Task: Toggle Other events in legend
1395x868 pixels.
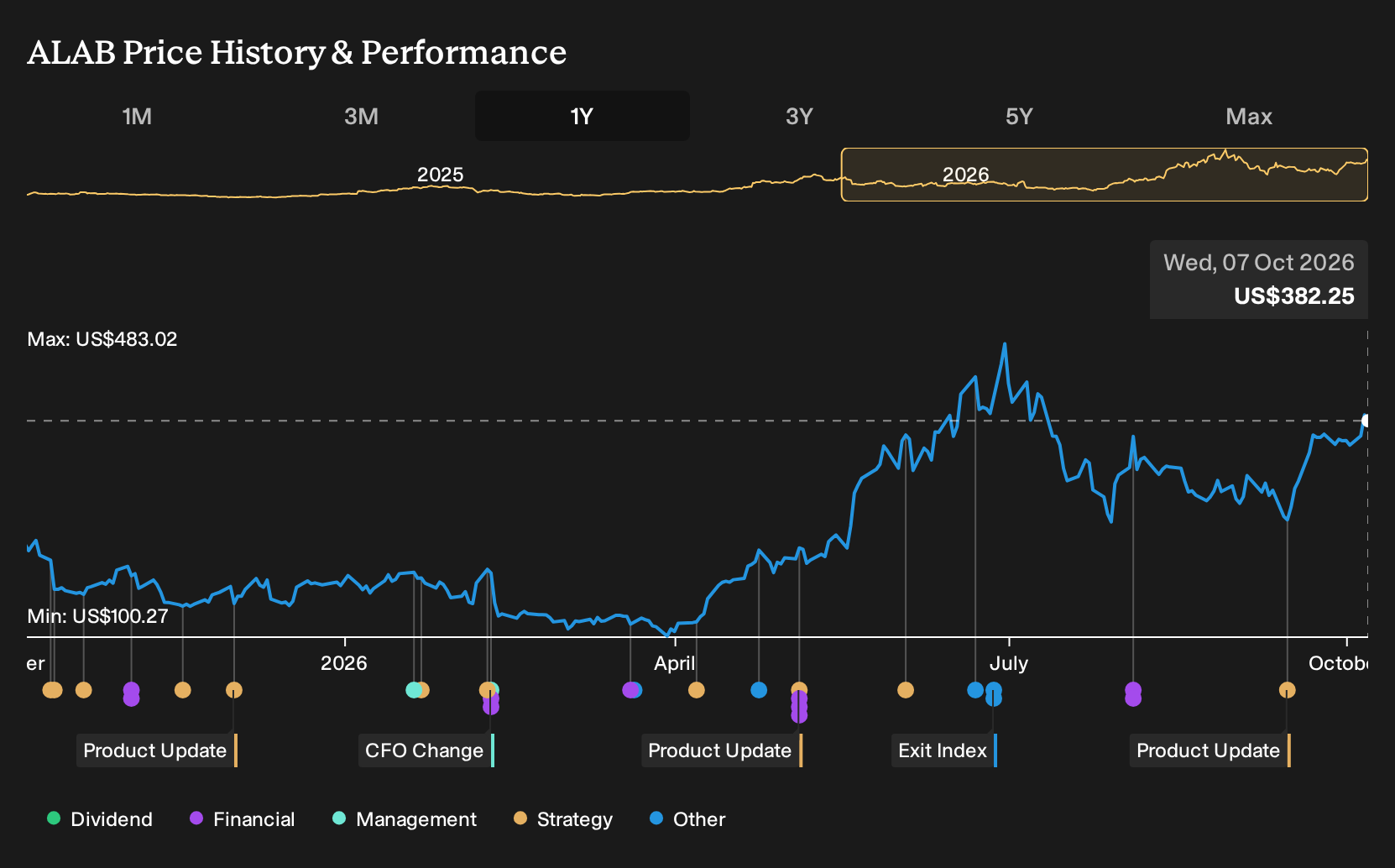Action: (687, 819)
